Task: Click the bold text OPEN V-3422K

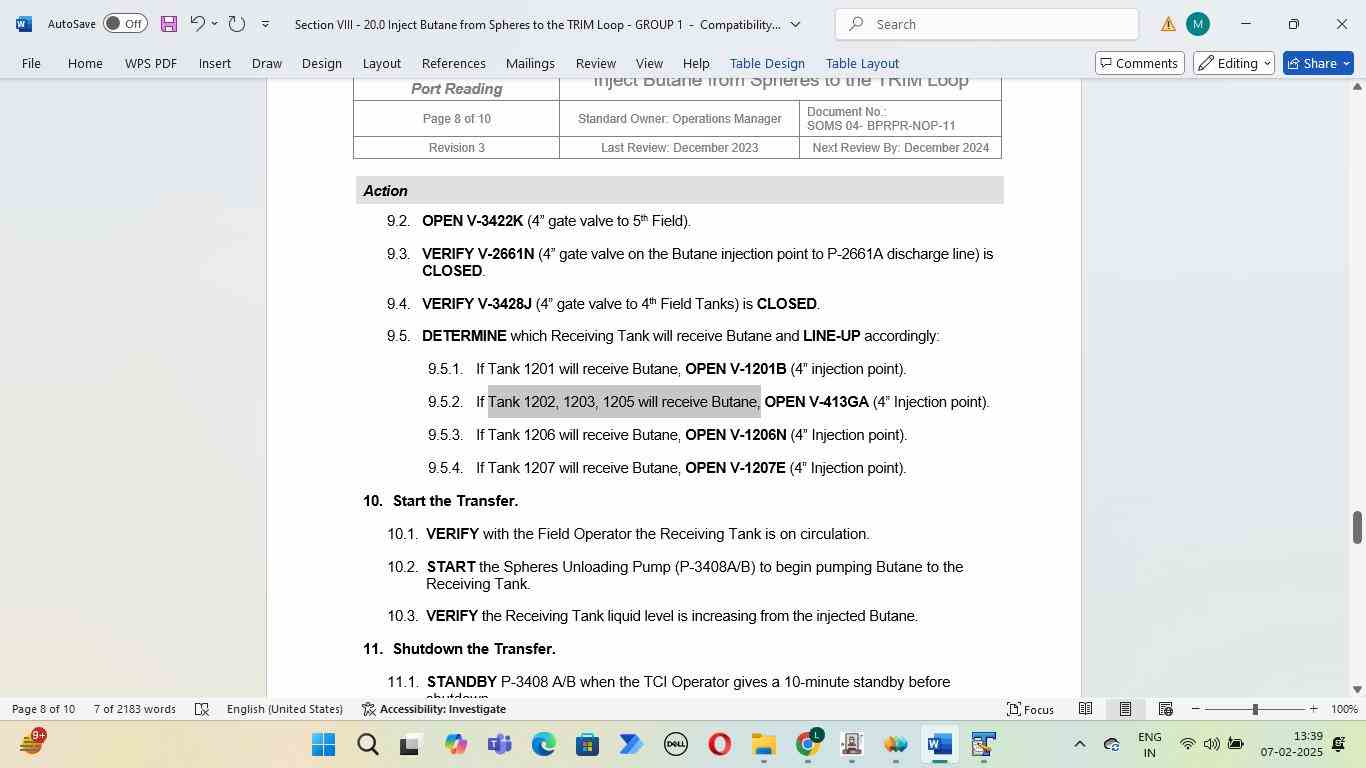Action: (x=472, y=221)
